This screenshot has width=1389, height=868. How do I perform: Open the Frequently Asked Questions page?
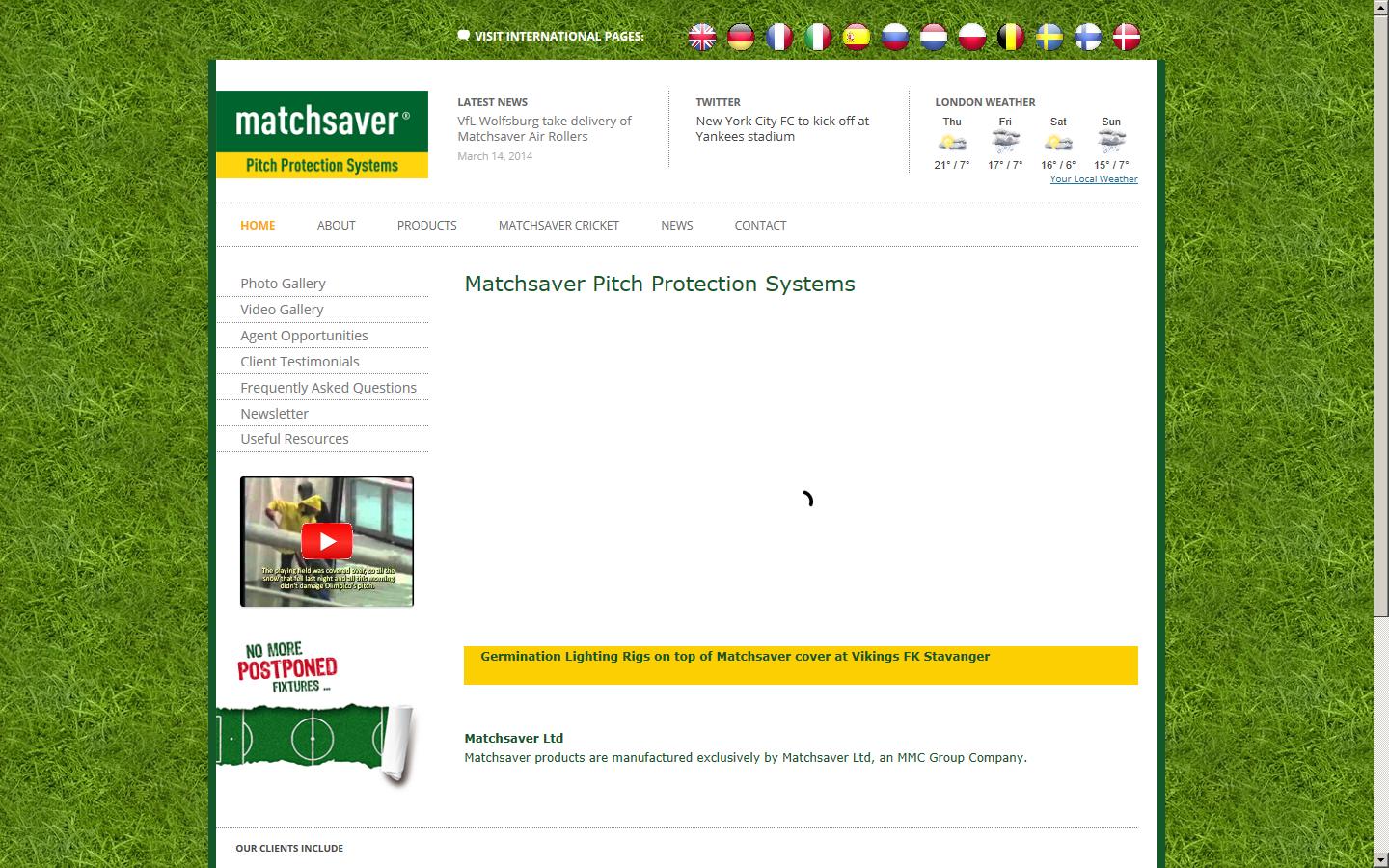329,387
